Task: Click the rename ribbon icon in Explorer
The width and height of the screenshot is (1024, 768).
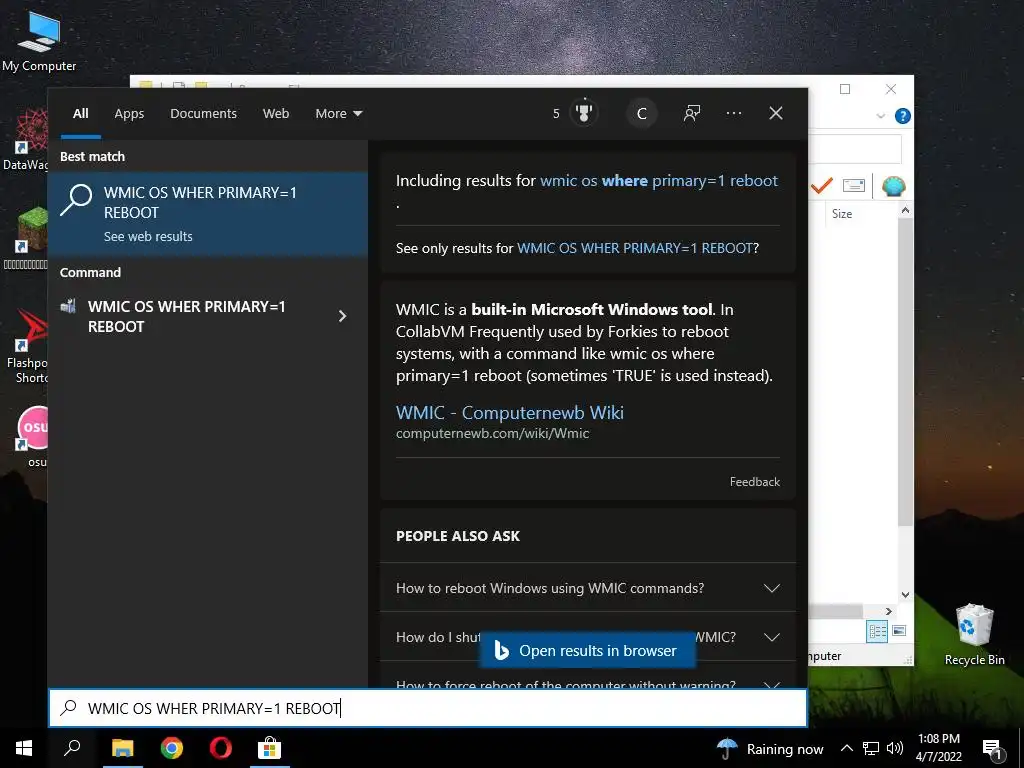Action: 854,186
